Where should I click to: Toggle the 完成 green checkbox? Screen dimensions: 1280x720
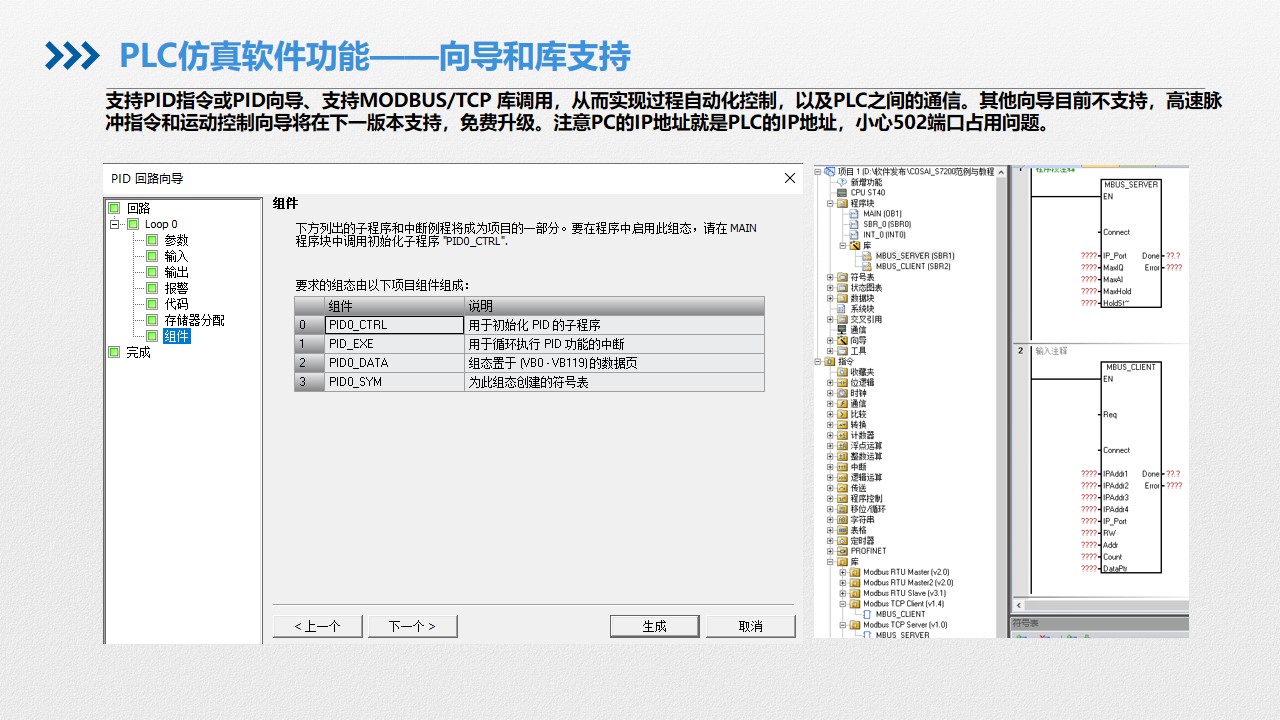114,352
